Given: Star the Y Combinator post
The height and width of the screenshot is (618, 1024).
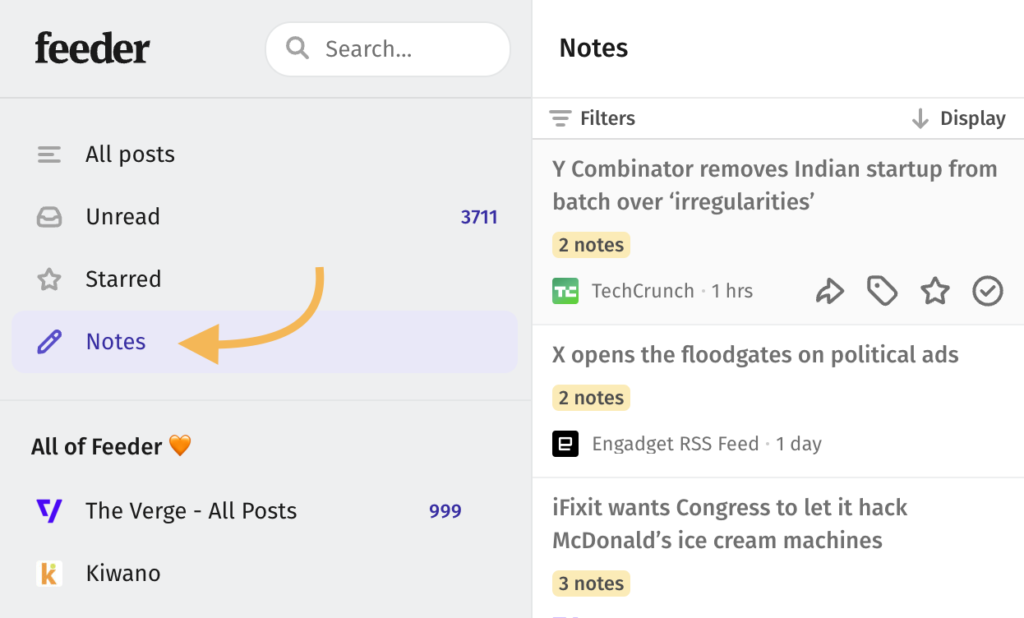Looking at the screenshot, I should click(x=935, y=291).
